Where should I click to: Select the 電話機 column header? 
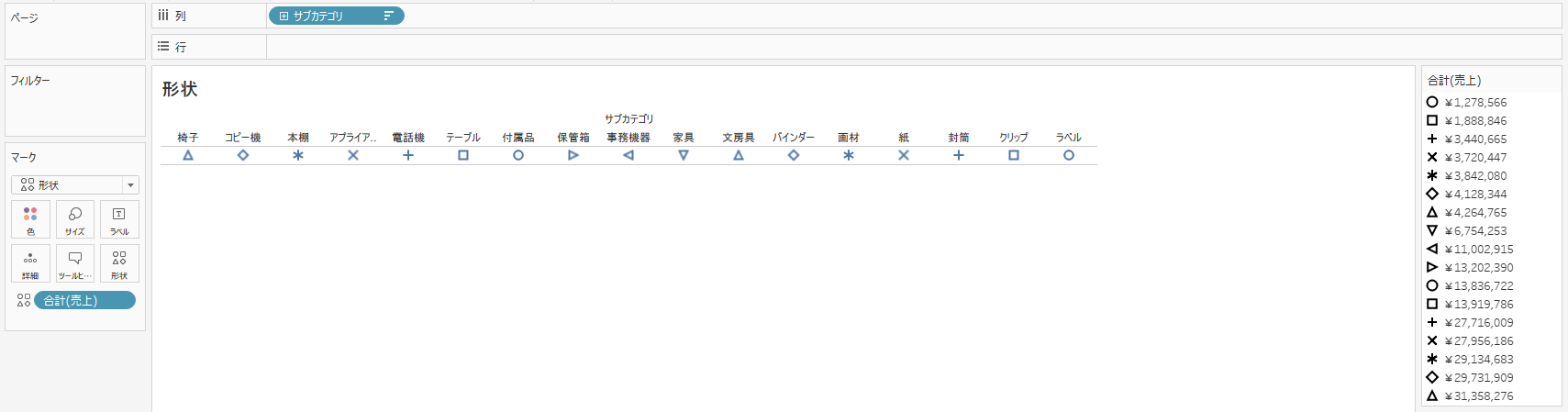click(408, 137)
